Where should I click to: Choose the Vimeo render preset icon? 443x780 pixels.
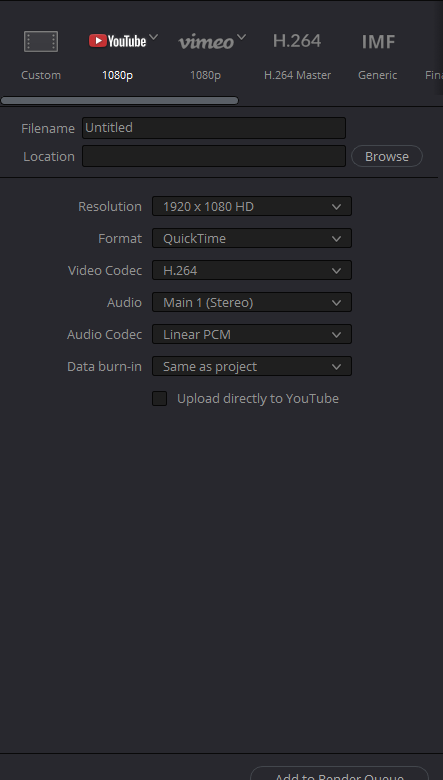206,42
